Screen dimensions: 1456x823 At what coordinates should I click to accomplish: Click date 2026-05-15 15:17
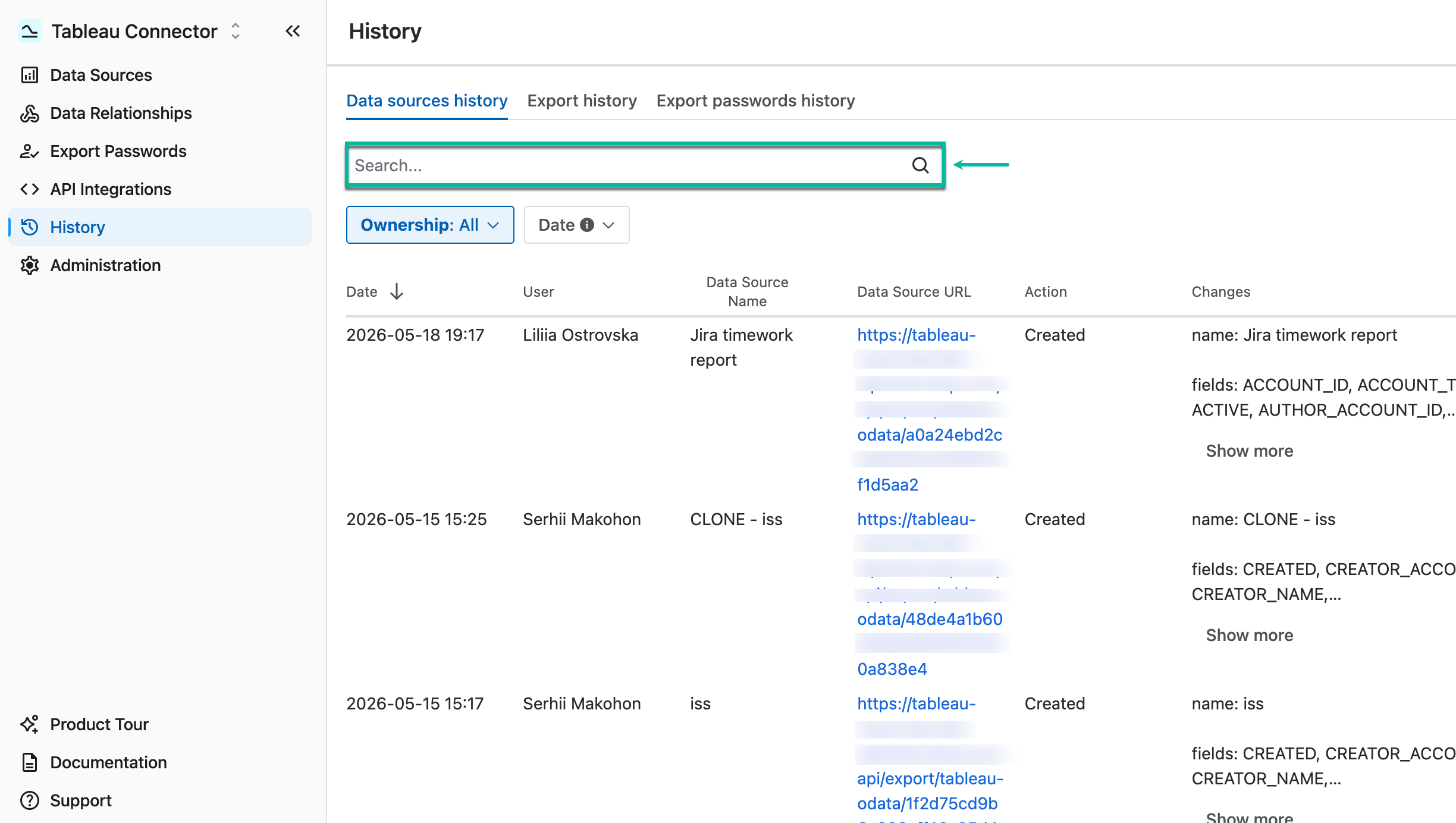coord(415,703)
